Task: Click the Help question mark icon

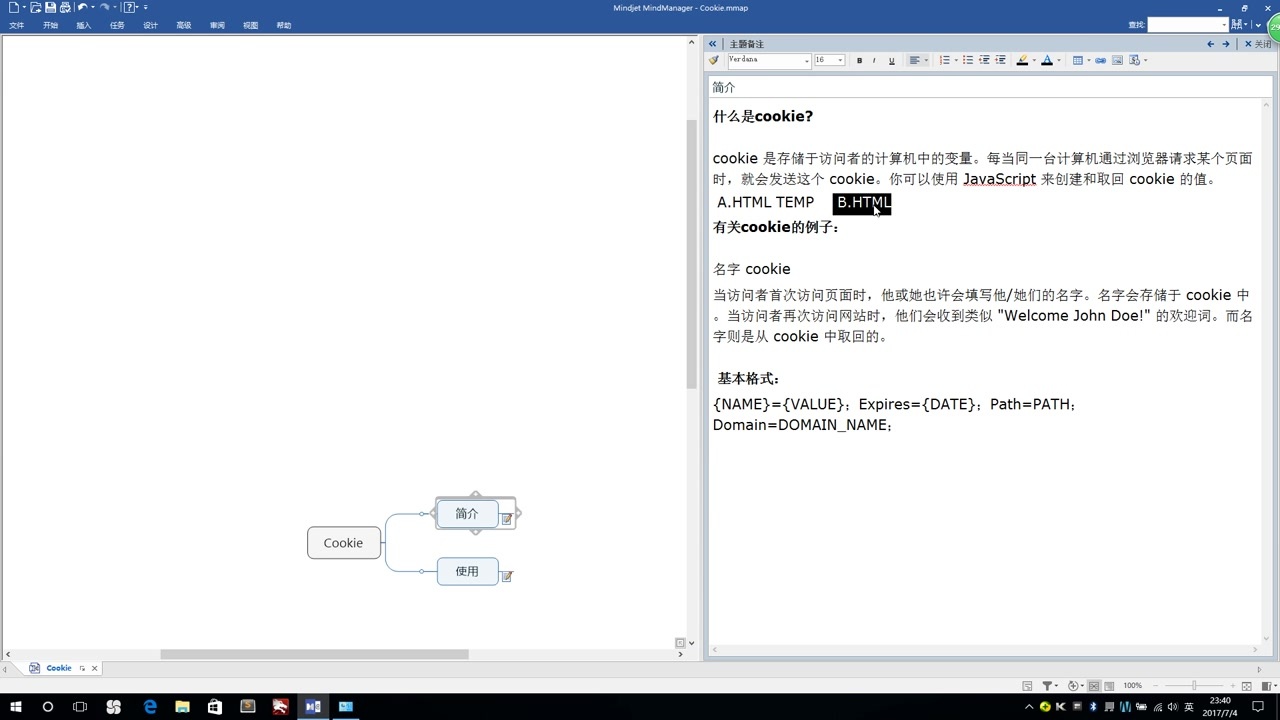Action: pyautogui.click(x=130, y=8)
